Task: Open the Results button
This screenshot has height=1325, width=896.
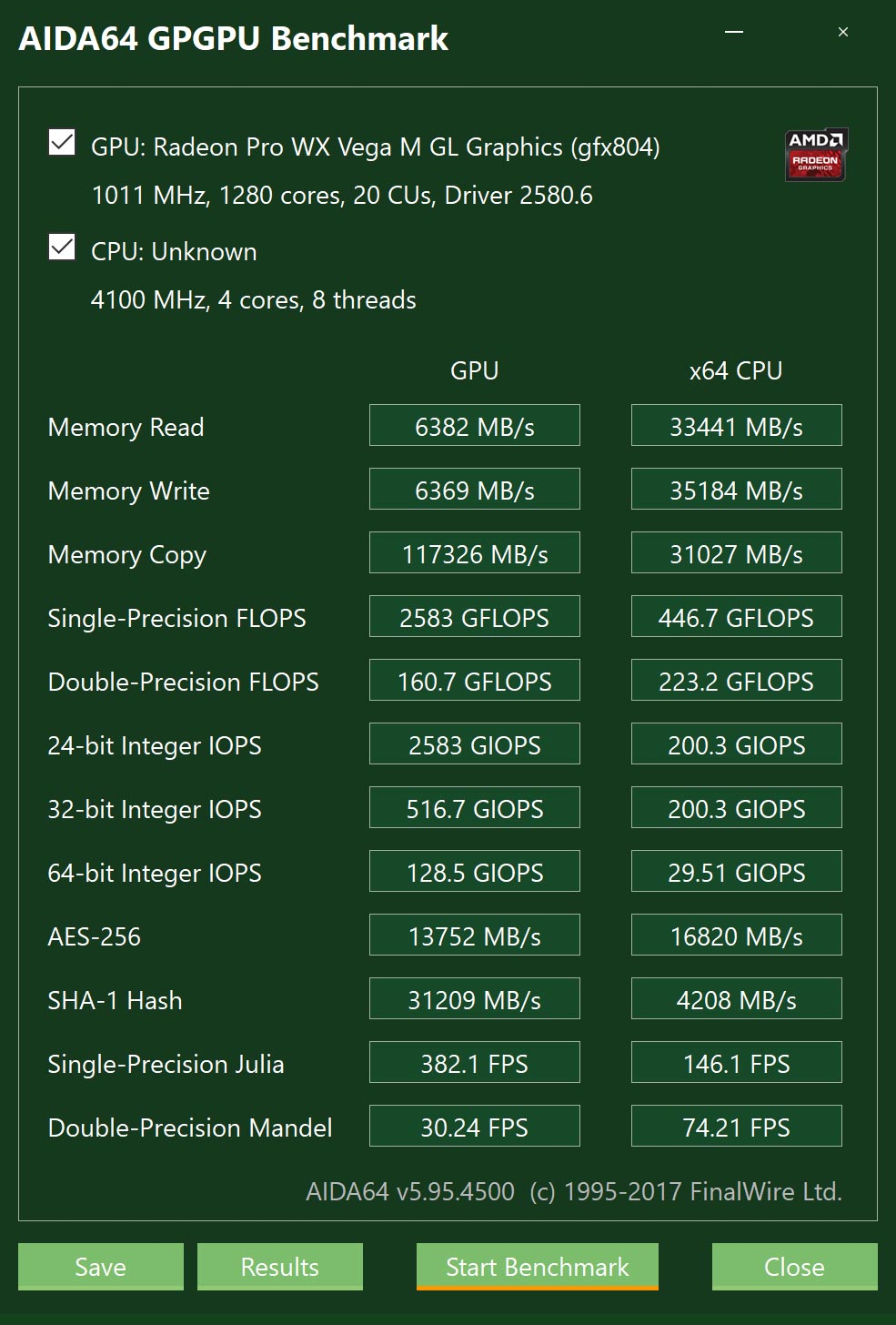Action: [x=280, y=1267]
